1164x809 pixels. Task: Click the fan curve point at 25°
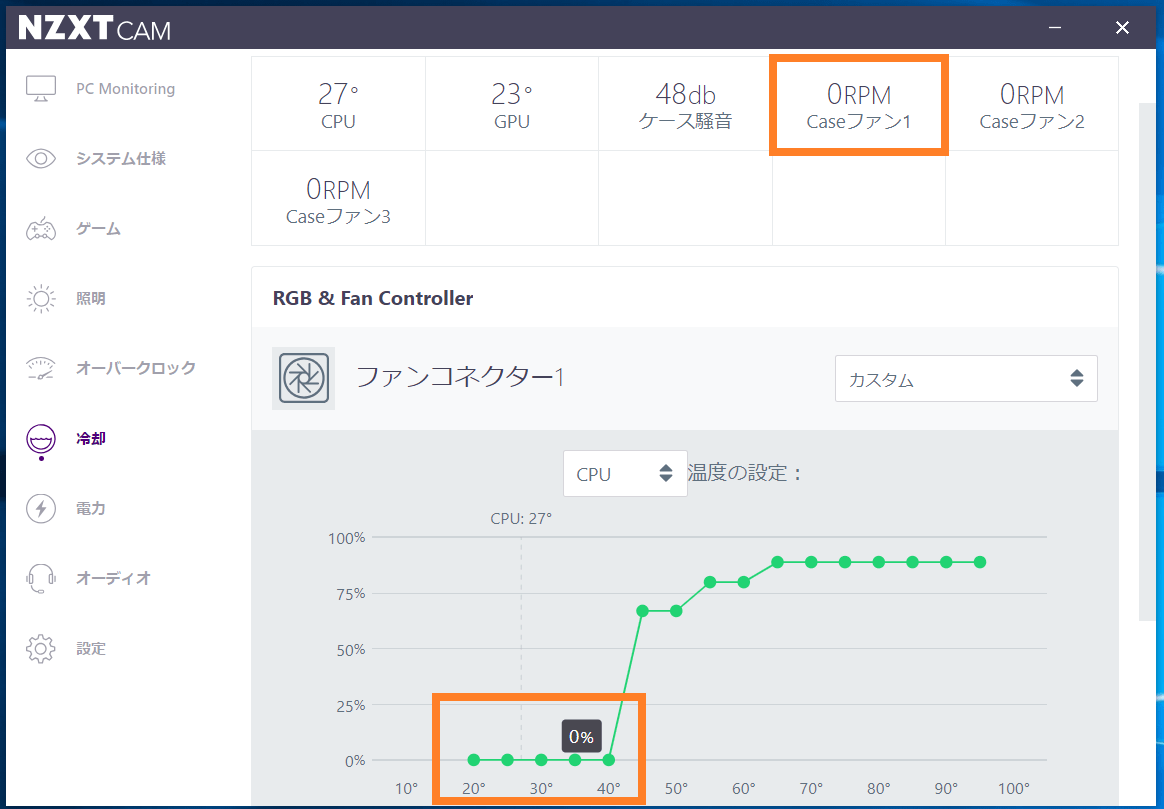(x=507, y=760)
